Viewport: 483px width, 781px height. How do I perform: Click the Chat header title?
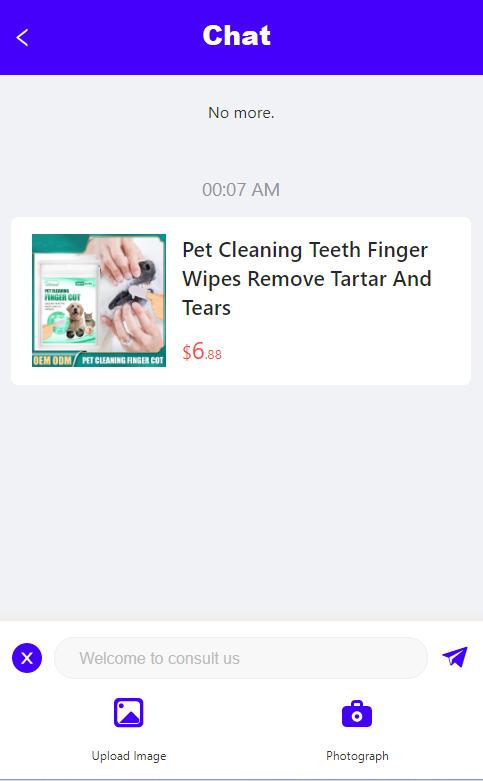237,36
